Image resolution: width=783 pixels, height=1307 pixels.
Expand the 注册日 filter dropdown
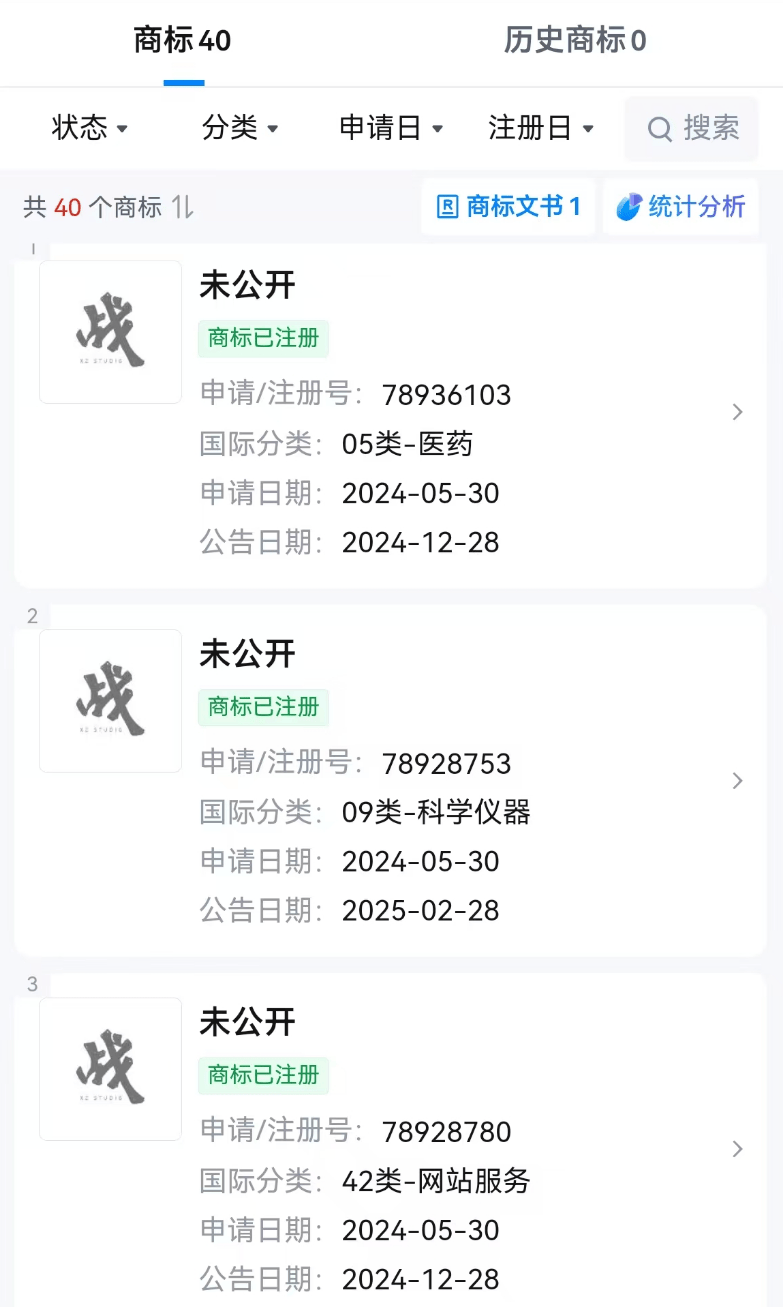pos(541,128)
